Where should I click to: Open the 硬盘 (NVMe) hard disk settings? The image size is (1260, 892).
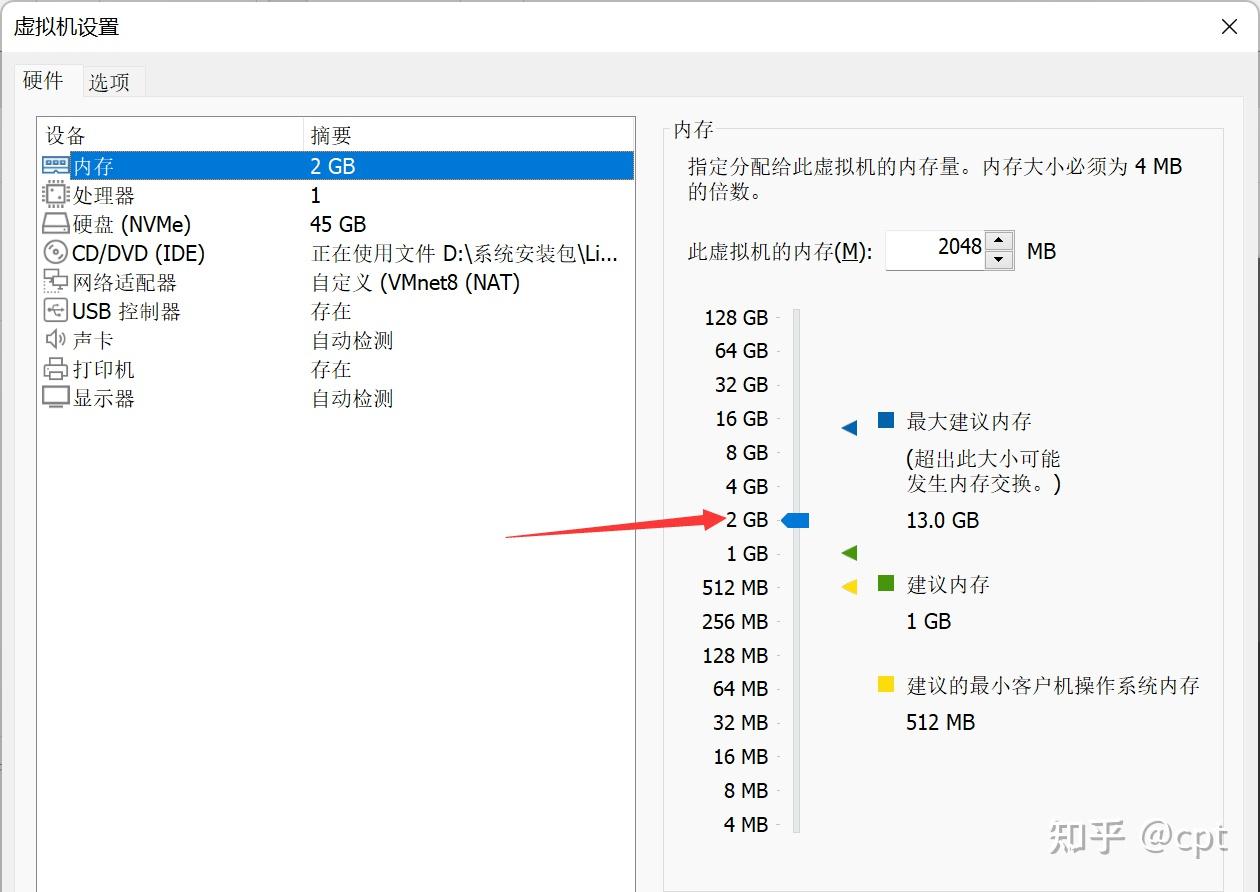pos(110,224)
